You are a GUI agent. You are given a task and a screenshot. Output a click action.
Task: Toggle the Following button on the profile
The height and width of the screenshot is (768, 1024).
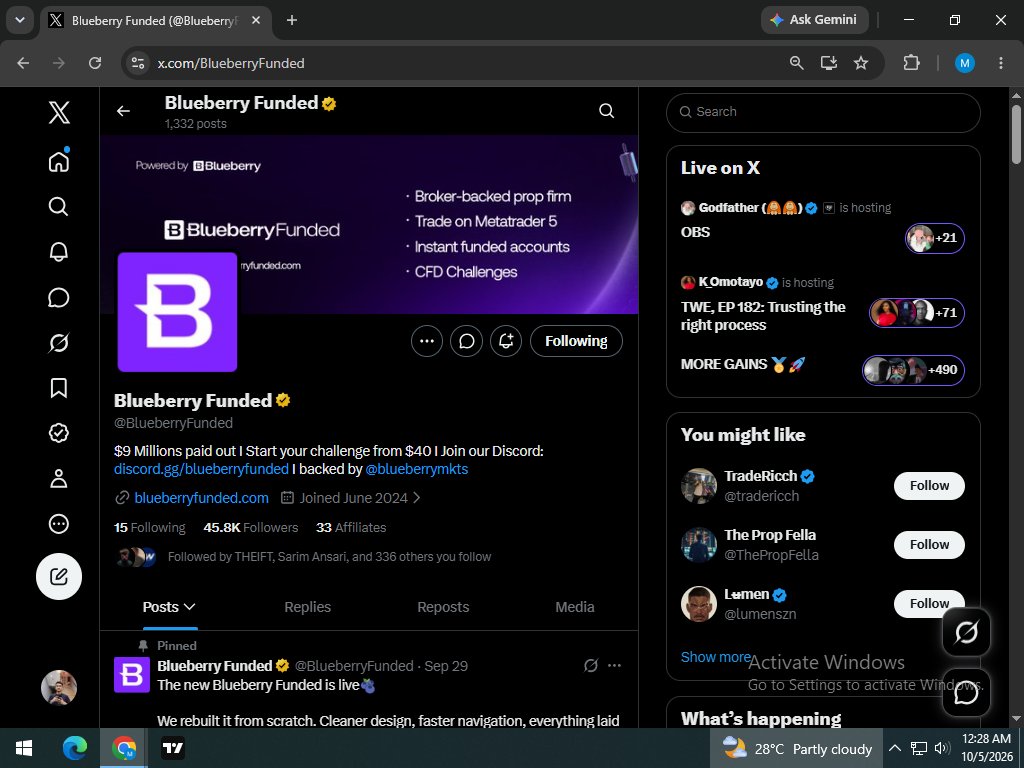coord(576,341)
